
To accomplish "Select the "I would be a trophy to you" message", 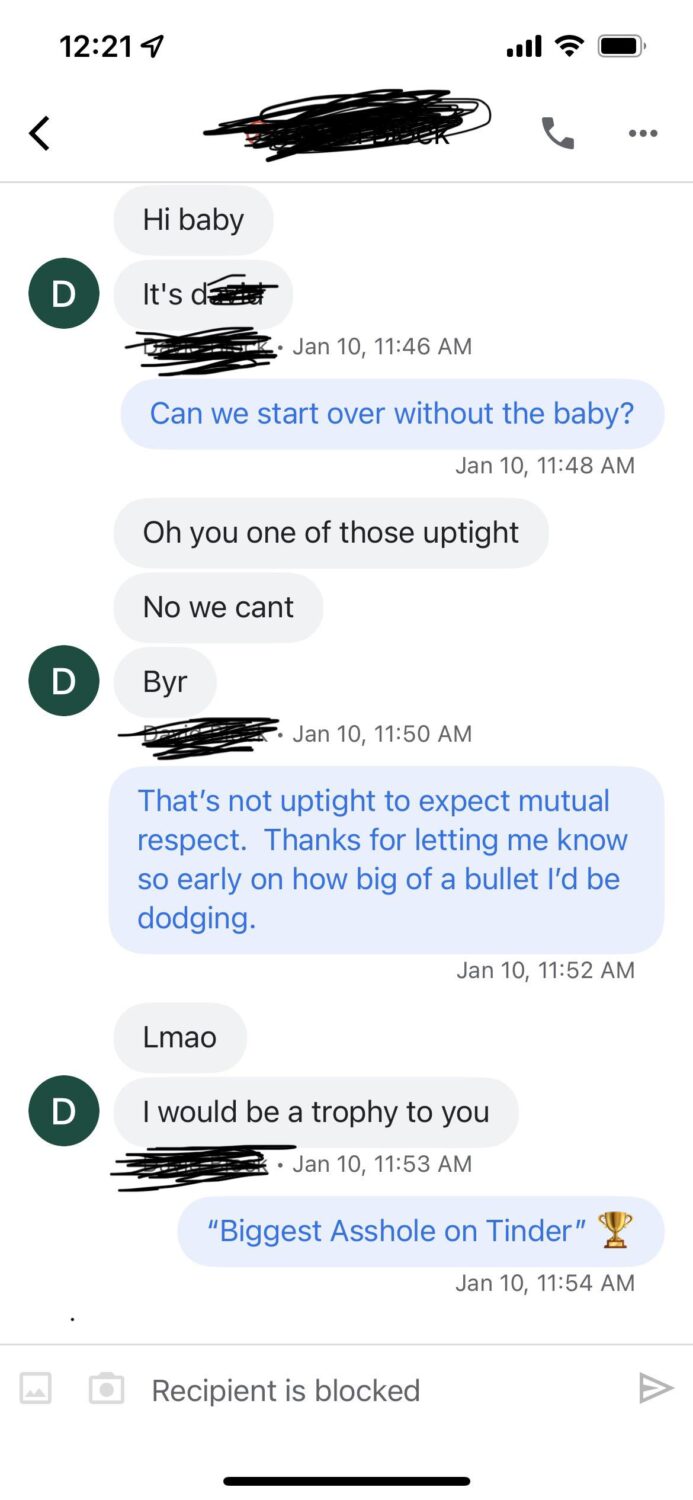I will click(316, 1112).
